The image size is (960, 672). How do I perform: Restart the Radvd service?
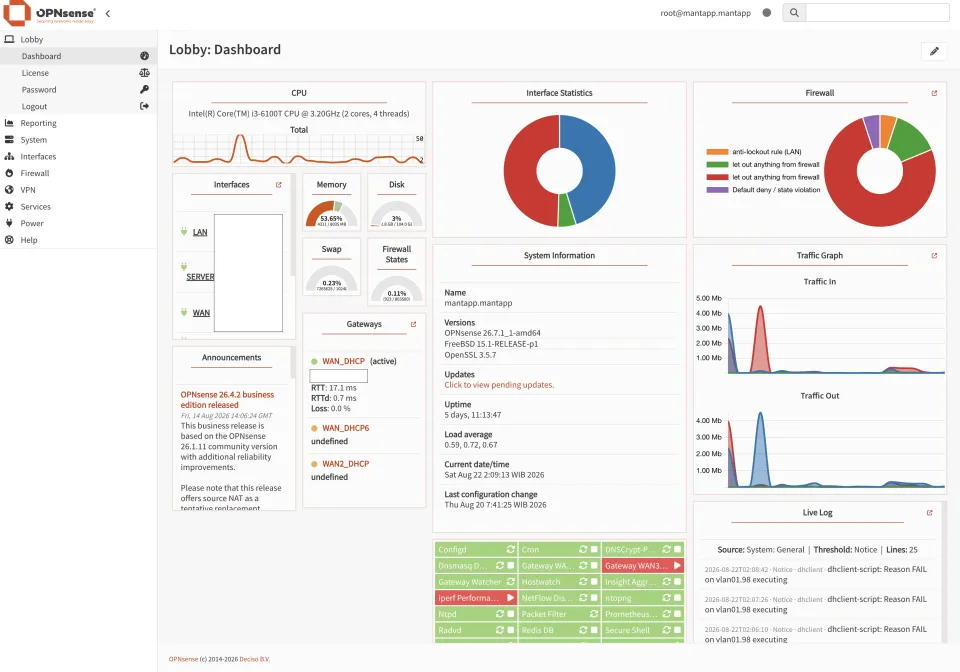tap(500, 630)
